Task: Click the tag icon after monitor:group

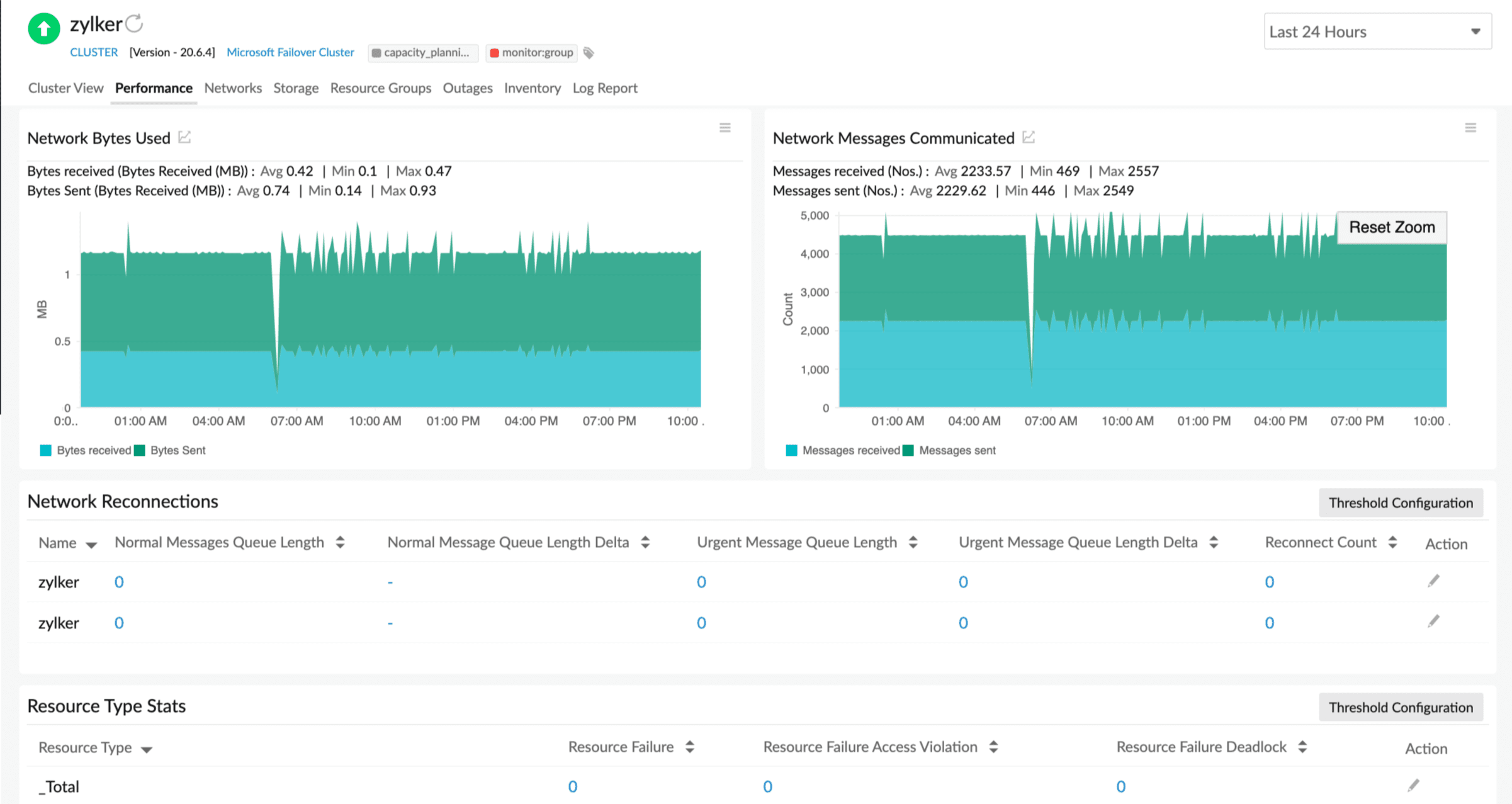Action: click(x=589, y=53)
